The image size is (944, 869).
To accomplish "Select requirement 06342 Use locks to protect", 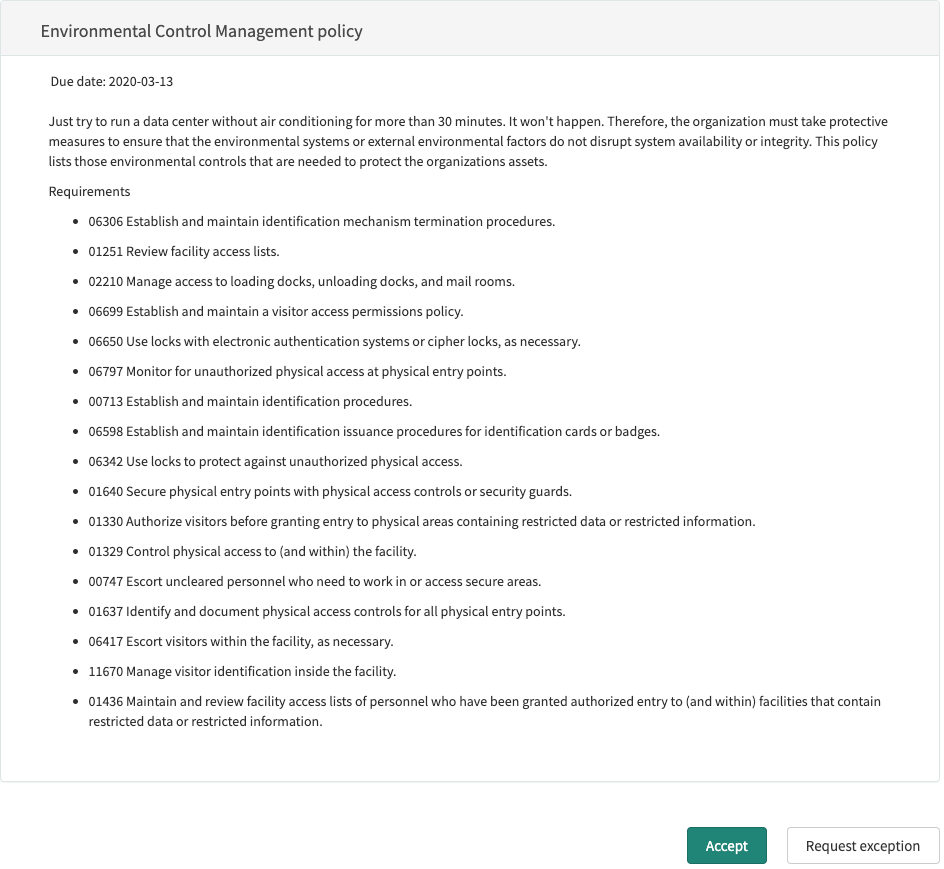I will click(x=275, y=462).
